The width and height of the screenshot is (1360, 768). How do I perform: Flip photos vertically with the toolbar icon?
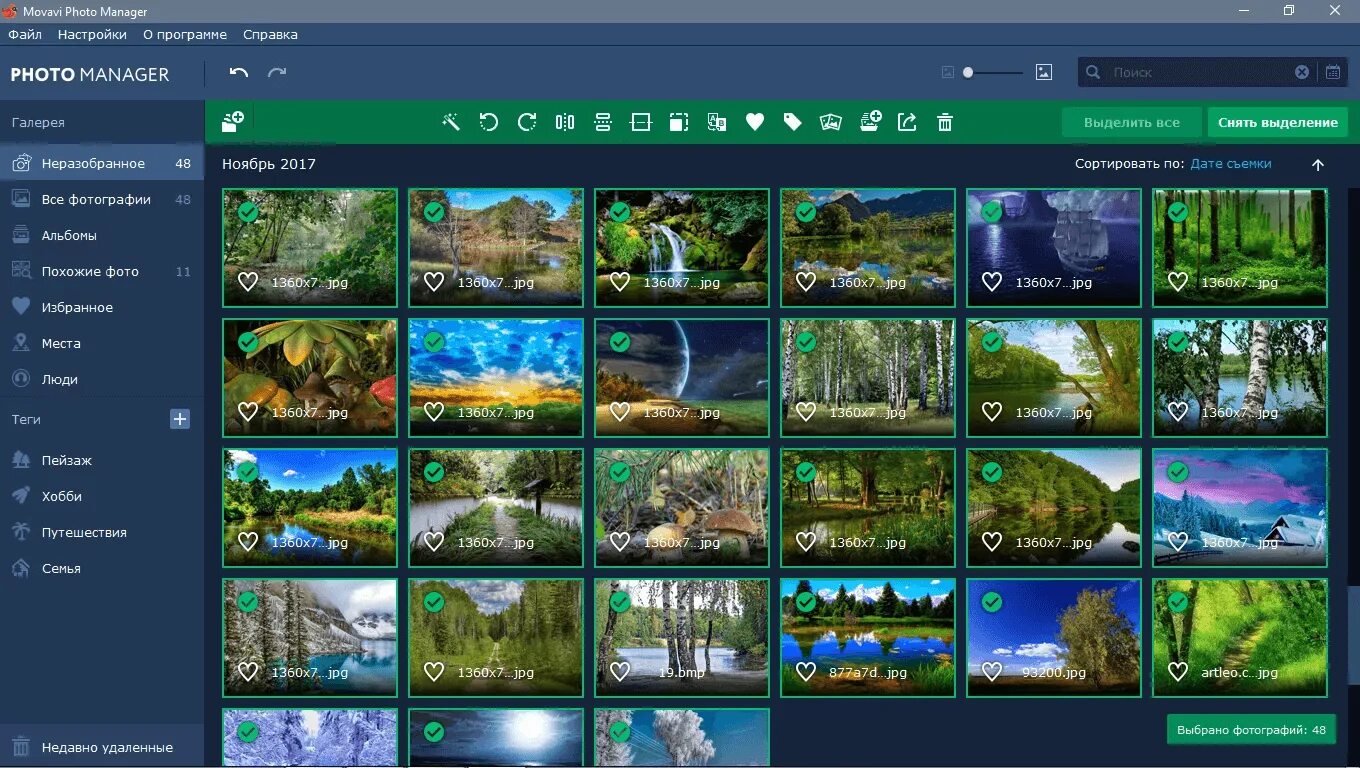[x=603, y=122]
